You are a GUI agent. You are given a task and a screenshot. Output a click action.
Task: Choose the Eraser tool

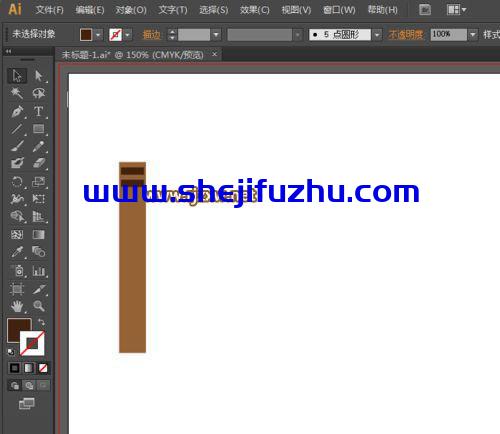click(x=39, y=163)
